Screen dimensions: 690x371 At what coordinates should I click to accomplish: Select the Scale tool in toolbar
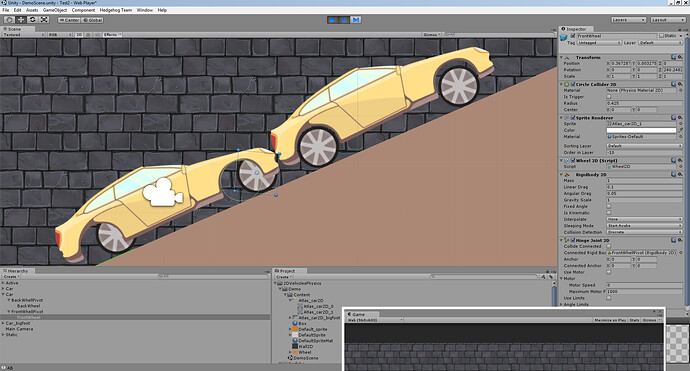pos(44,20)
